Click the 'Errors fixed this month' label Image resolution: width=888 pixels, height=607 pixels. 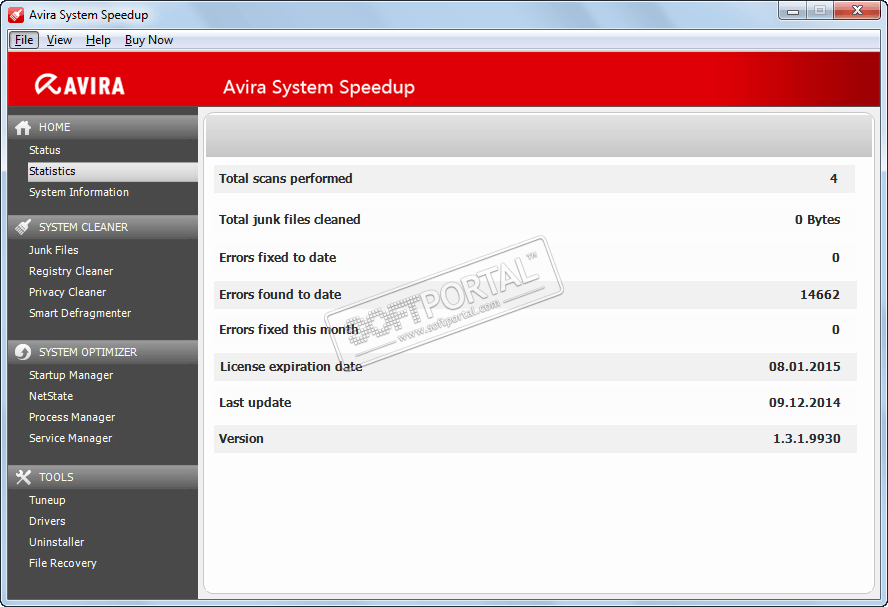pos(288,330)
